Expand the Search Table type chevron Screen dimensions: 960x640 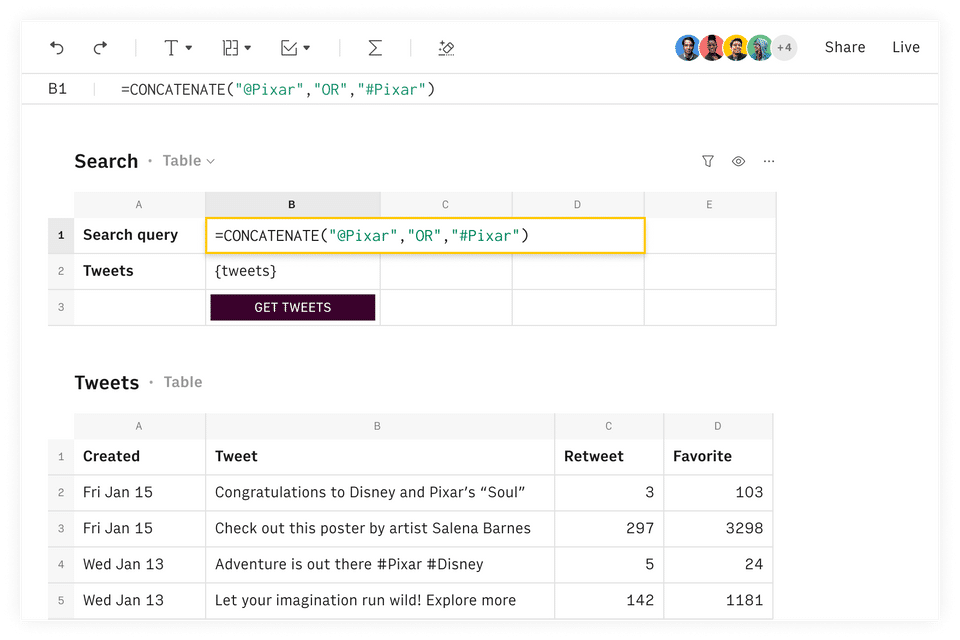tap(211, 161)
